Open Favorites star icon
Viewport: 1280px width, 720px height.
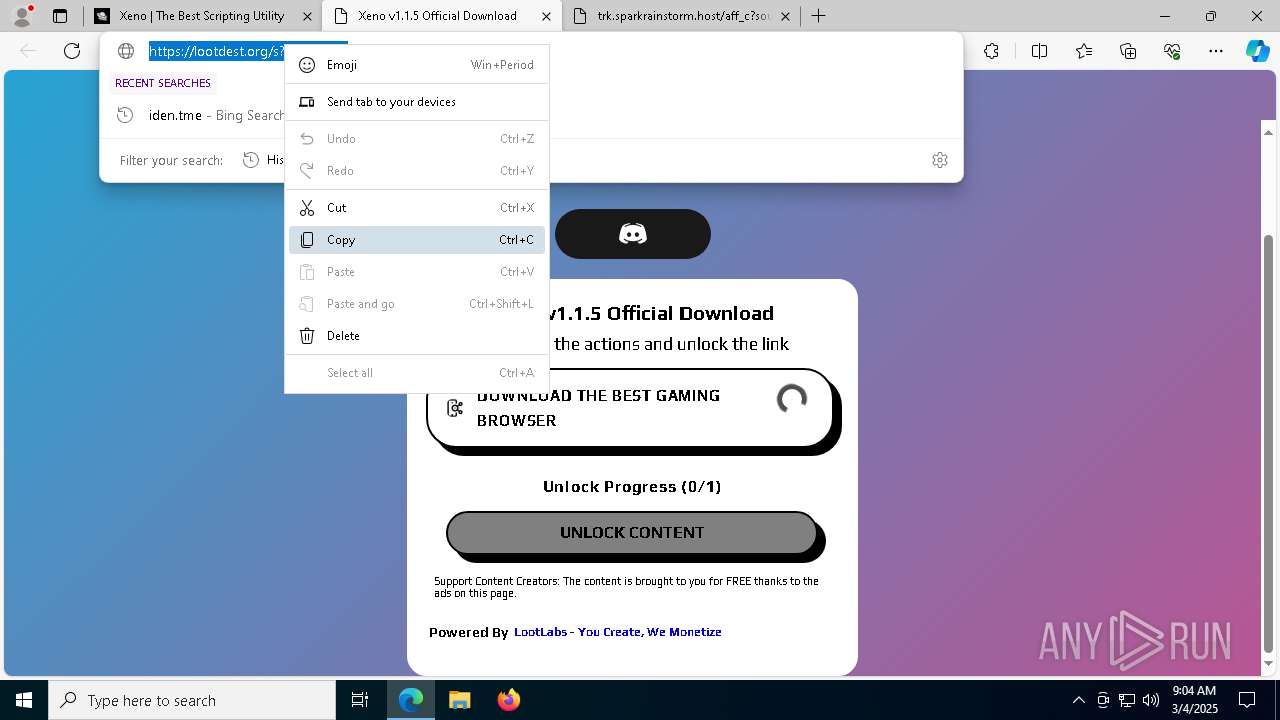(1084, 51)
